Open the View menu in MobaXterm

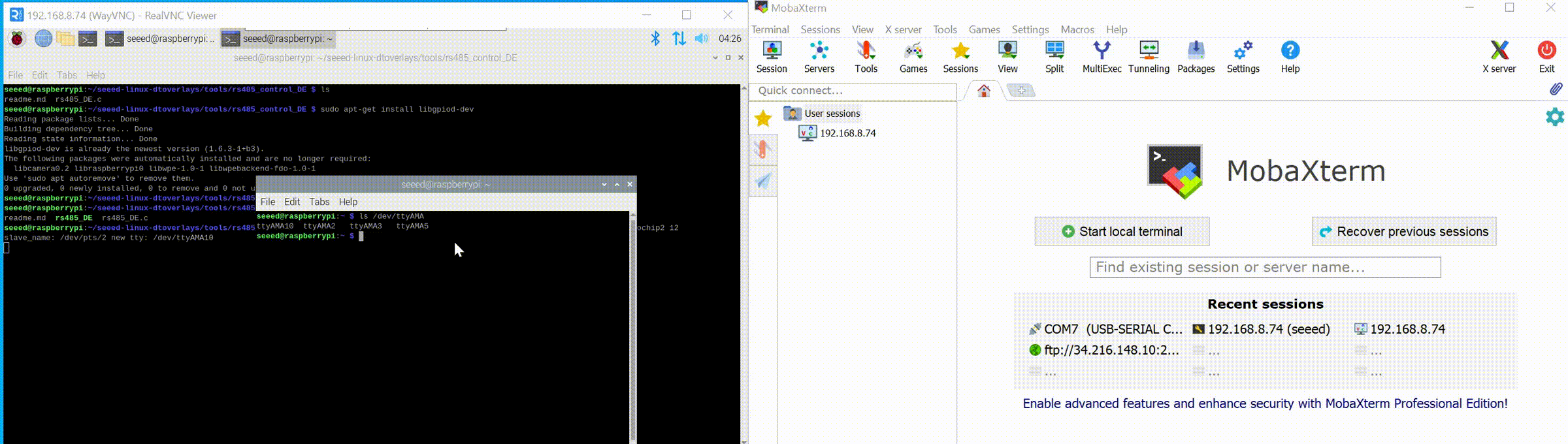tap(862, 29)
